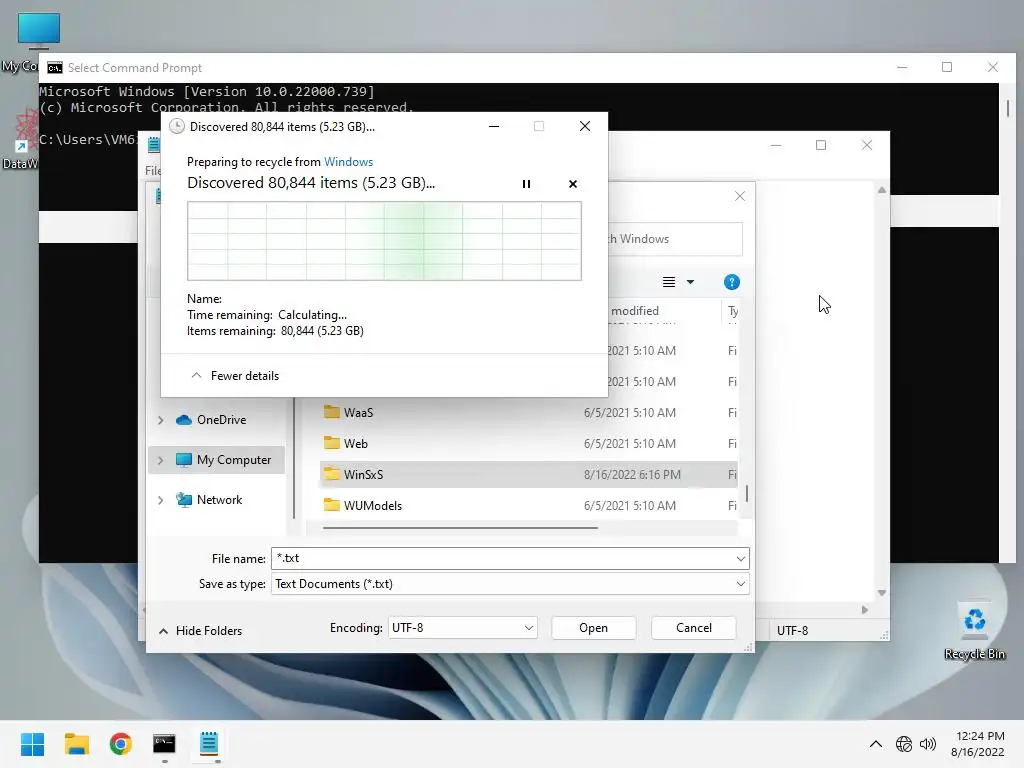Screen dimensions: 1024x768
Task: Click the search Windows box
Action: (x=675, y=239)
